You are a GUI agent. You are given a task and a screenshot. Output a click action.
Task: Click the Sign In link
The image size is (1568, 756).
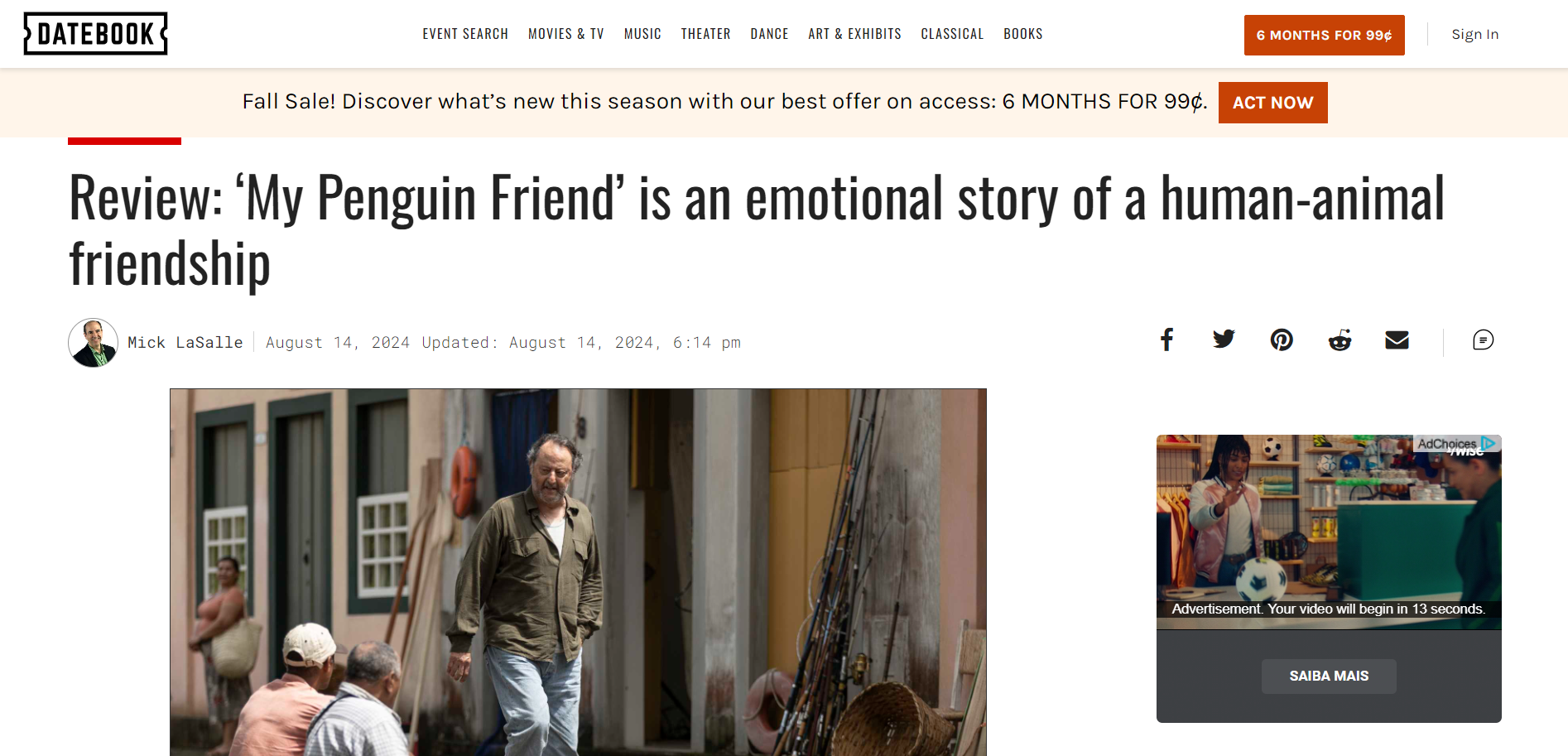click(x=1474, y=35)
